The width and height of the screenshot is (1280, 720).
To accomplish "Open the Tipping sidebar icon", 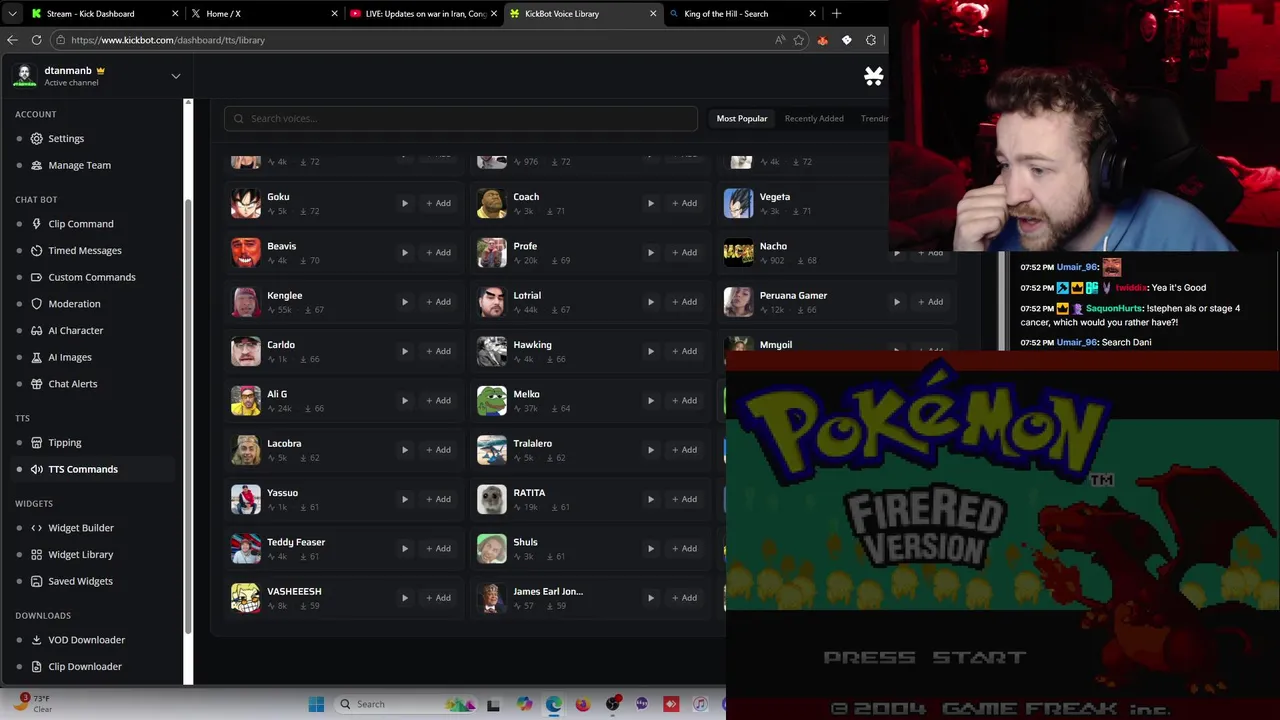I will pos(37,442).
